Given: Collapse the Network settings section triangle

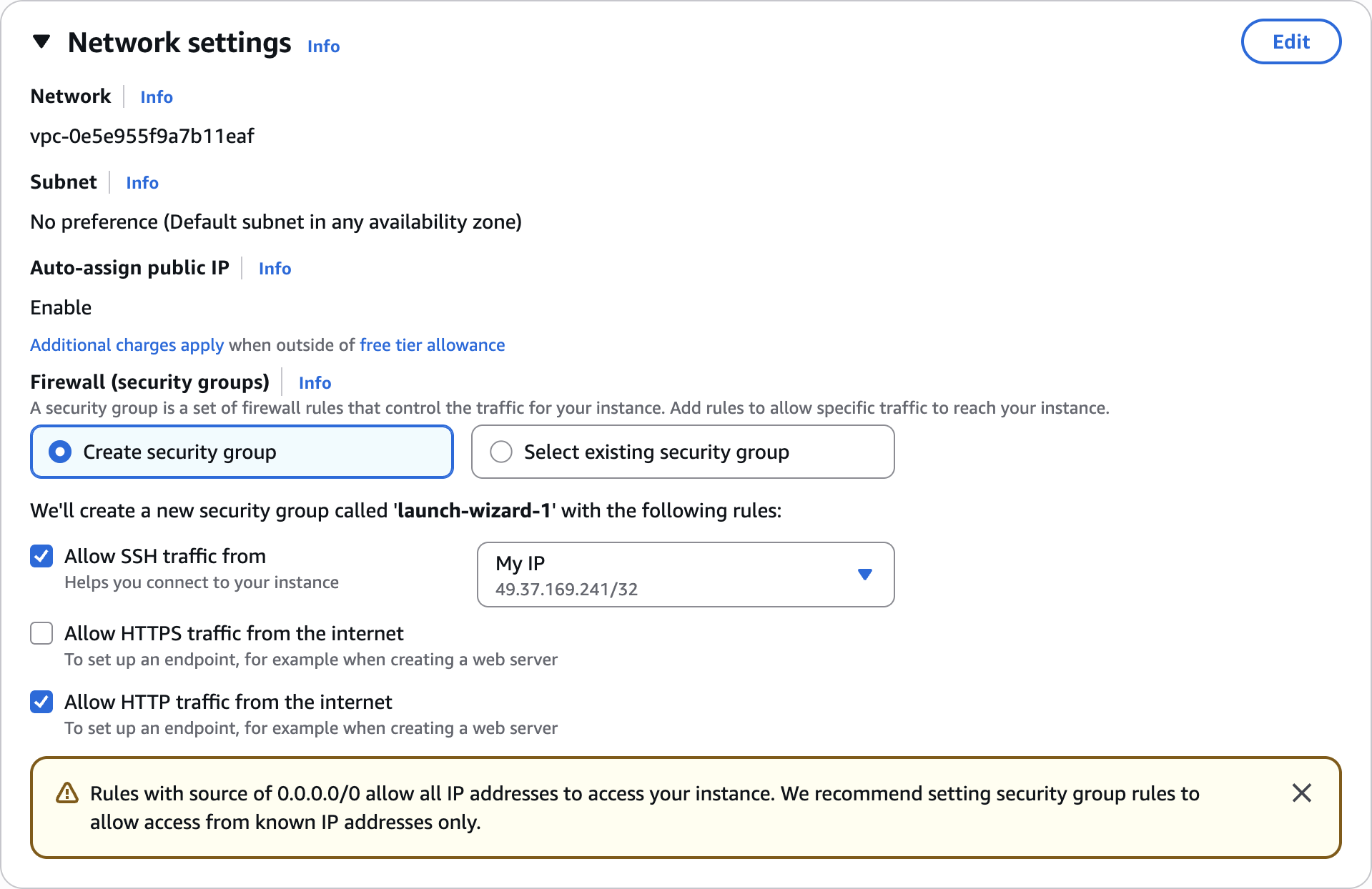Looking at the screenshot, I should tap(41, 42).
